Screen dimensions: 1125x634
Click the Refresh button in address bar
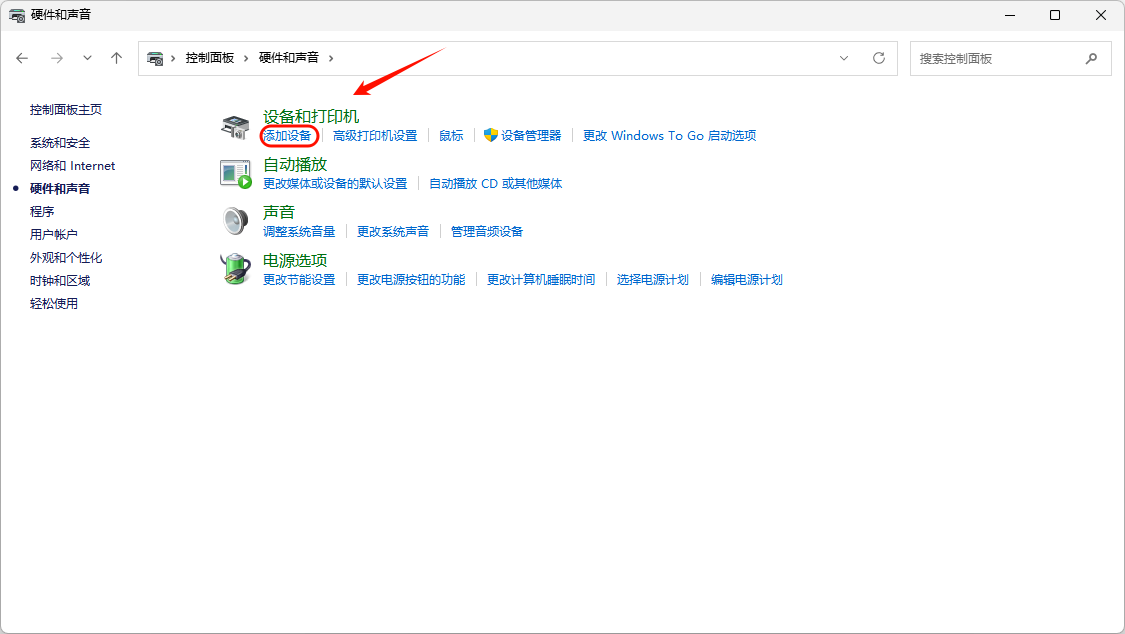[879, 58]
